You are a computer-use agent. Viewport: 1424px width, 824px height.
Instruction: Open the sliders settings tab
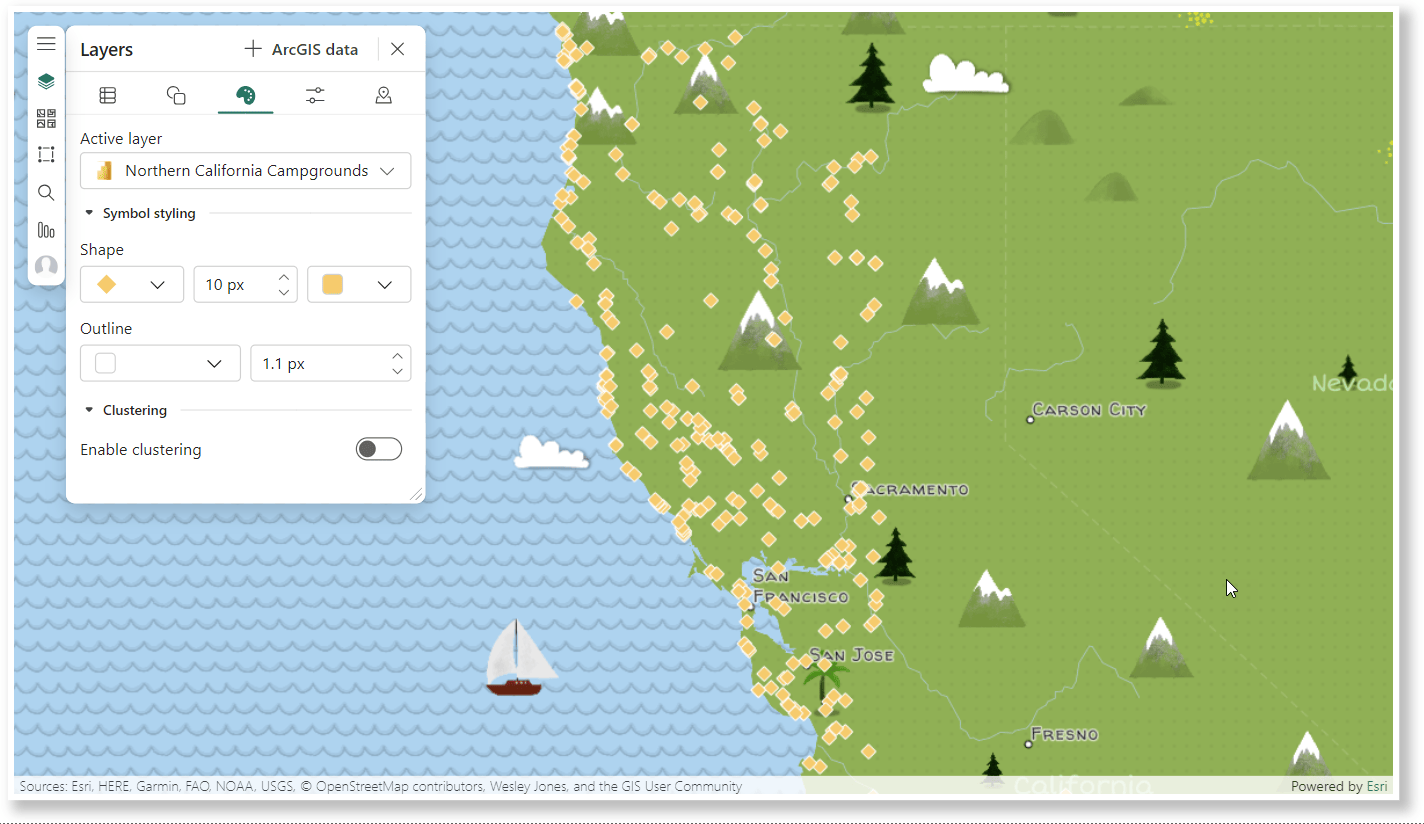click(x=315, y=95)
